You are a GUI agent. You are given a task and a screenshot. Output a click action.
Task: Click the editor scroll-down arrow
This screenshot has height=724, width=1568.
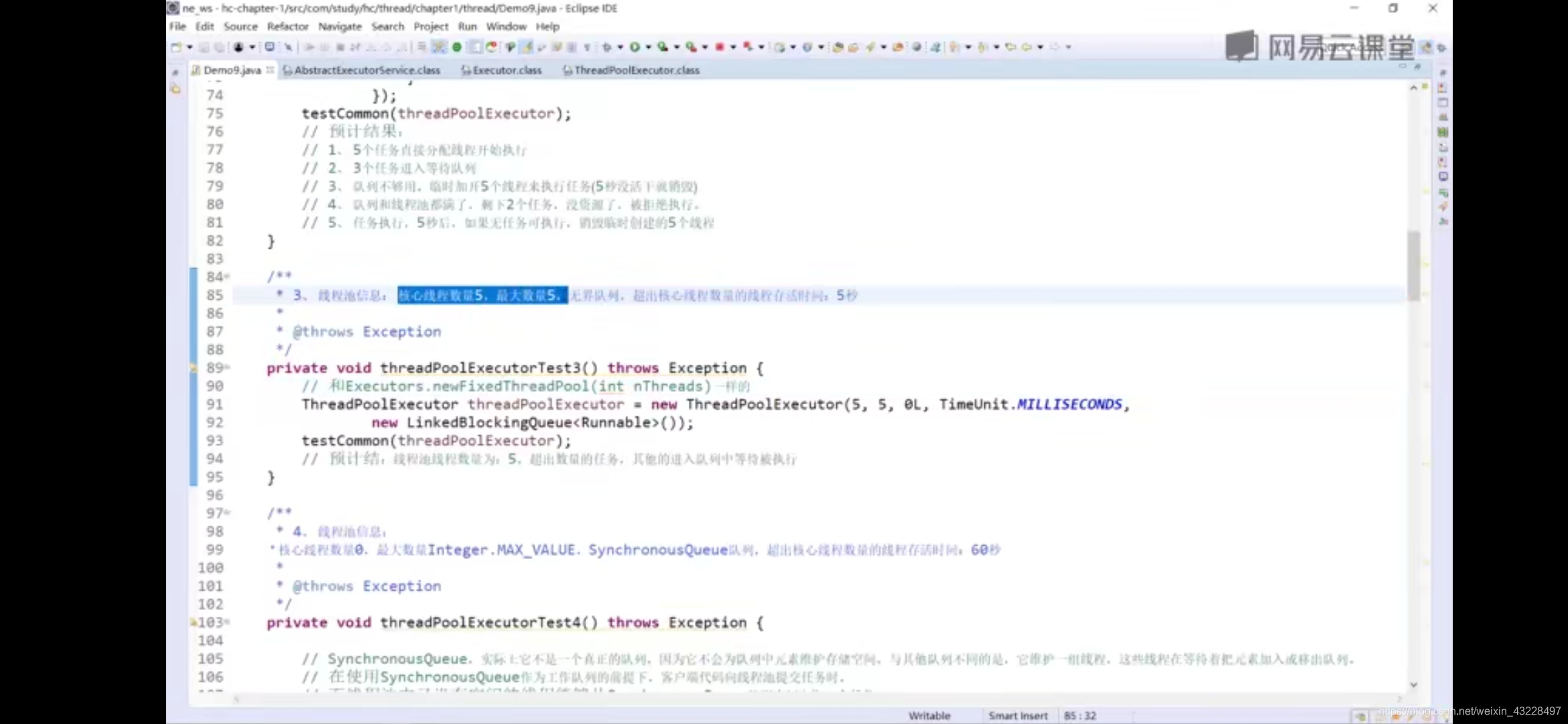click(x=1414, y=684)
